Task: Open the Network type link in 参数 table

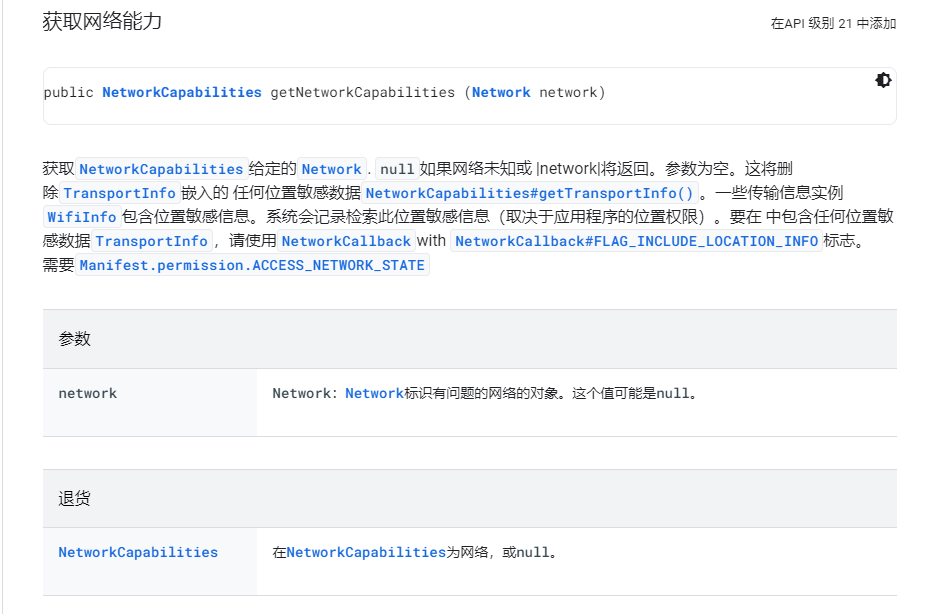Action: click(374, 393)
